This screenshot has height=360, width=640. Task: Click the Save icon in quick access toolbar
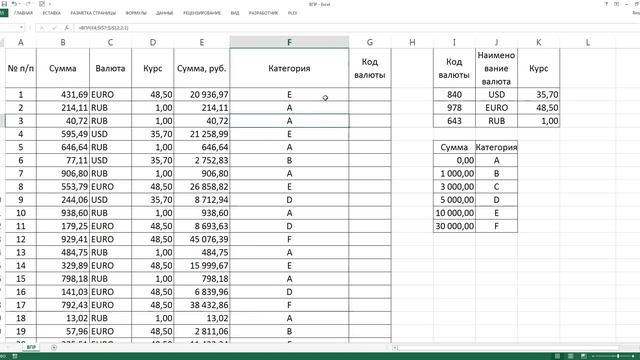click(4, 4)
